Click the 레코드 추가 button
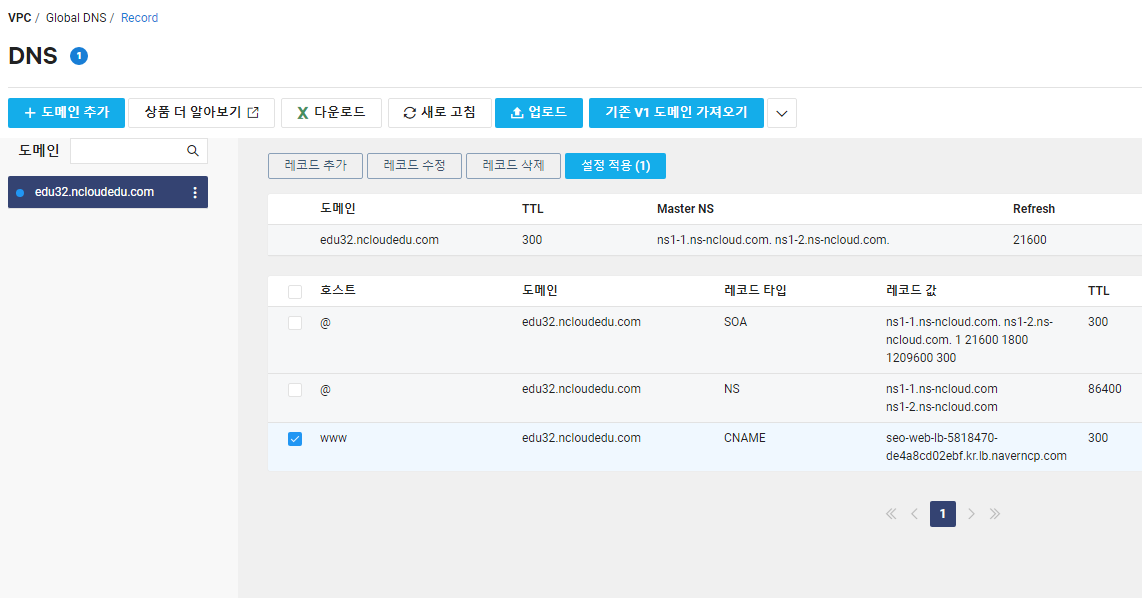 (x=315, y=166)
